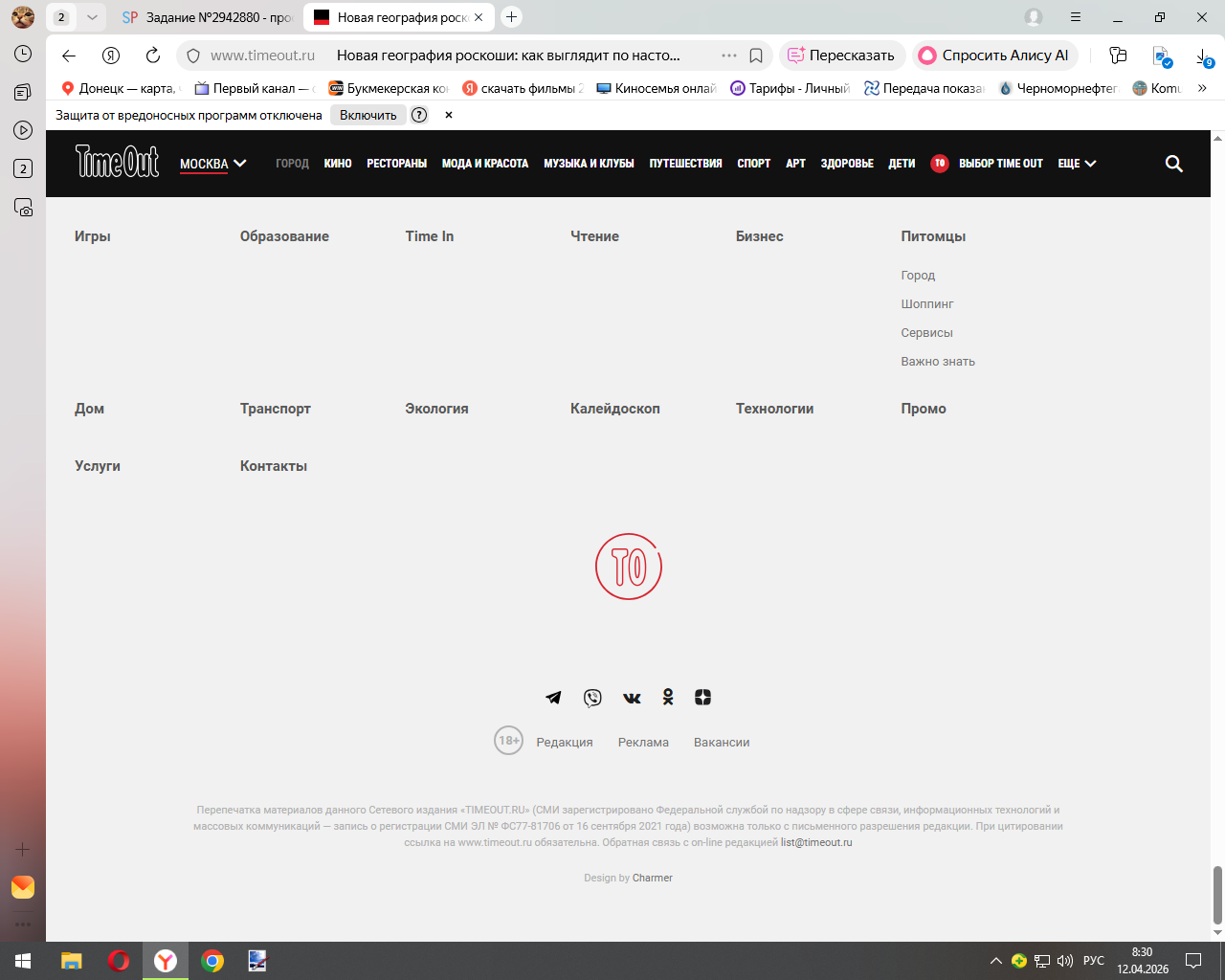Open the Viber social link
Viewport: 1225px width, 980px height.
(592, 698)
